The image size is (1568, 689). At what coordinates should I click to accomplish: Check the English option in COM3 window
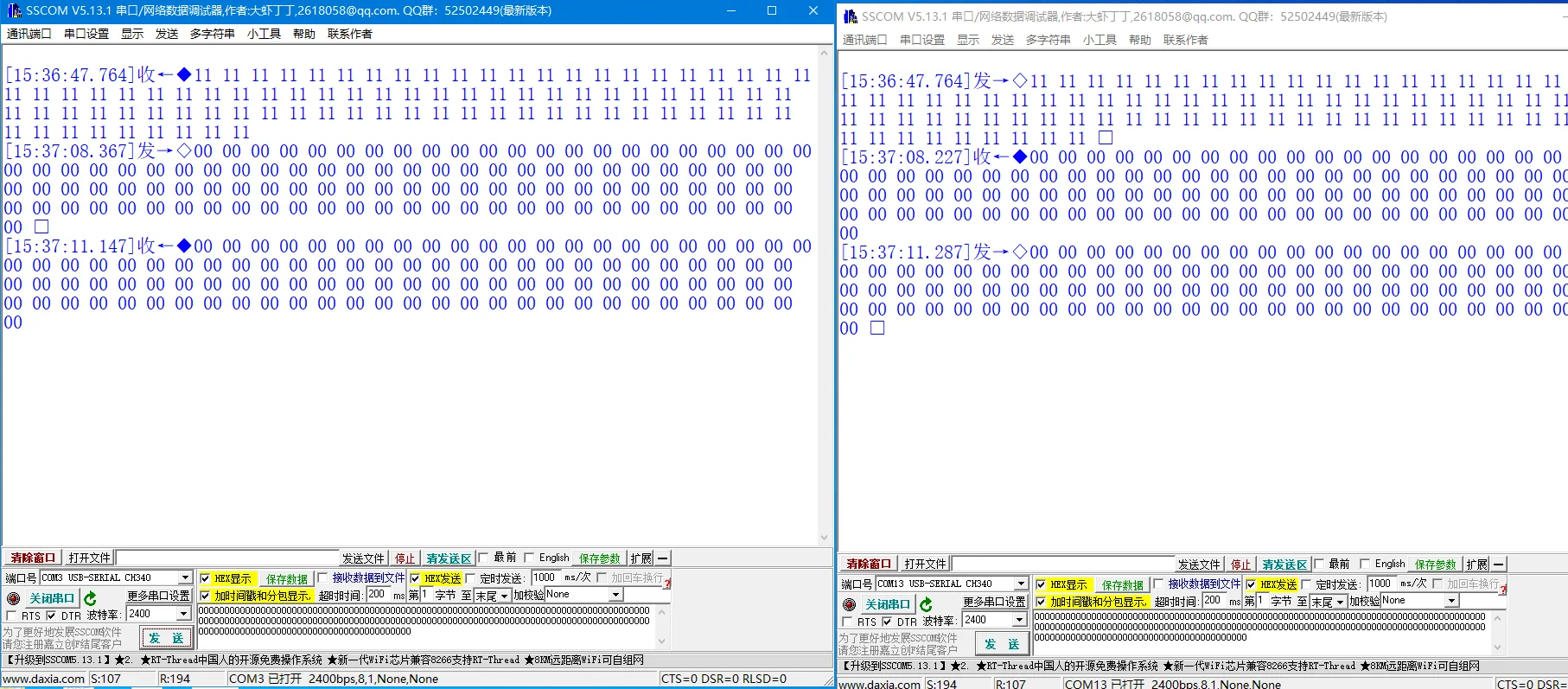[x=529, y=558]
